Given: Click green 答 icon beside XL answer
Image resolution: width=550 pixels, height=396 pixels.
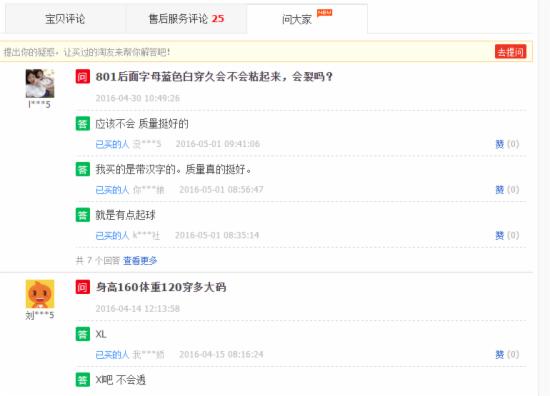Looking at the screenshot, I should (83, 334).
